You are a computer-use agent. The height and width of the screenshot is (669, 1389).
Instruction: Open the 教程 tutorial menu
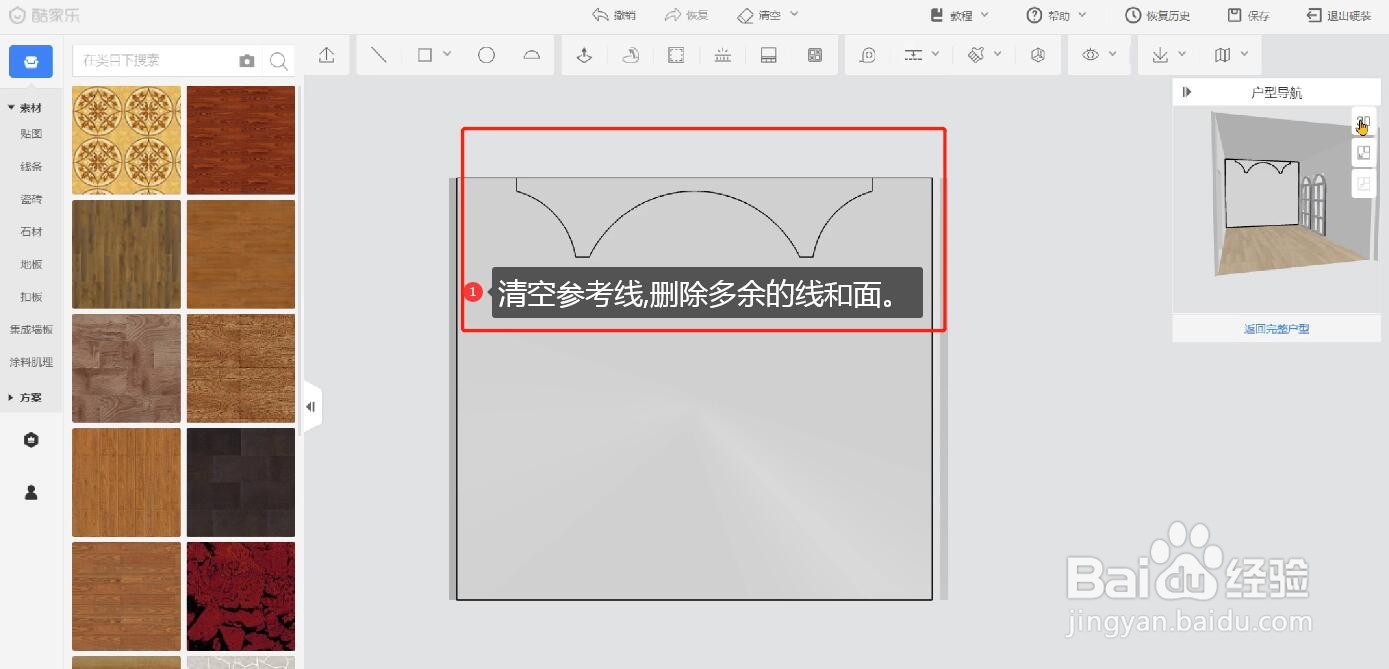point(959,15)
